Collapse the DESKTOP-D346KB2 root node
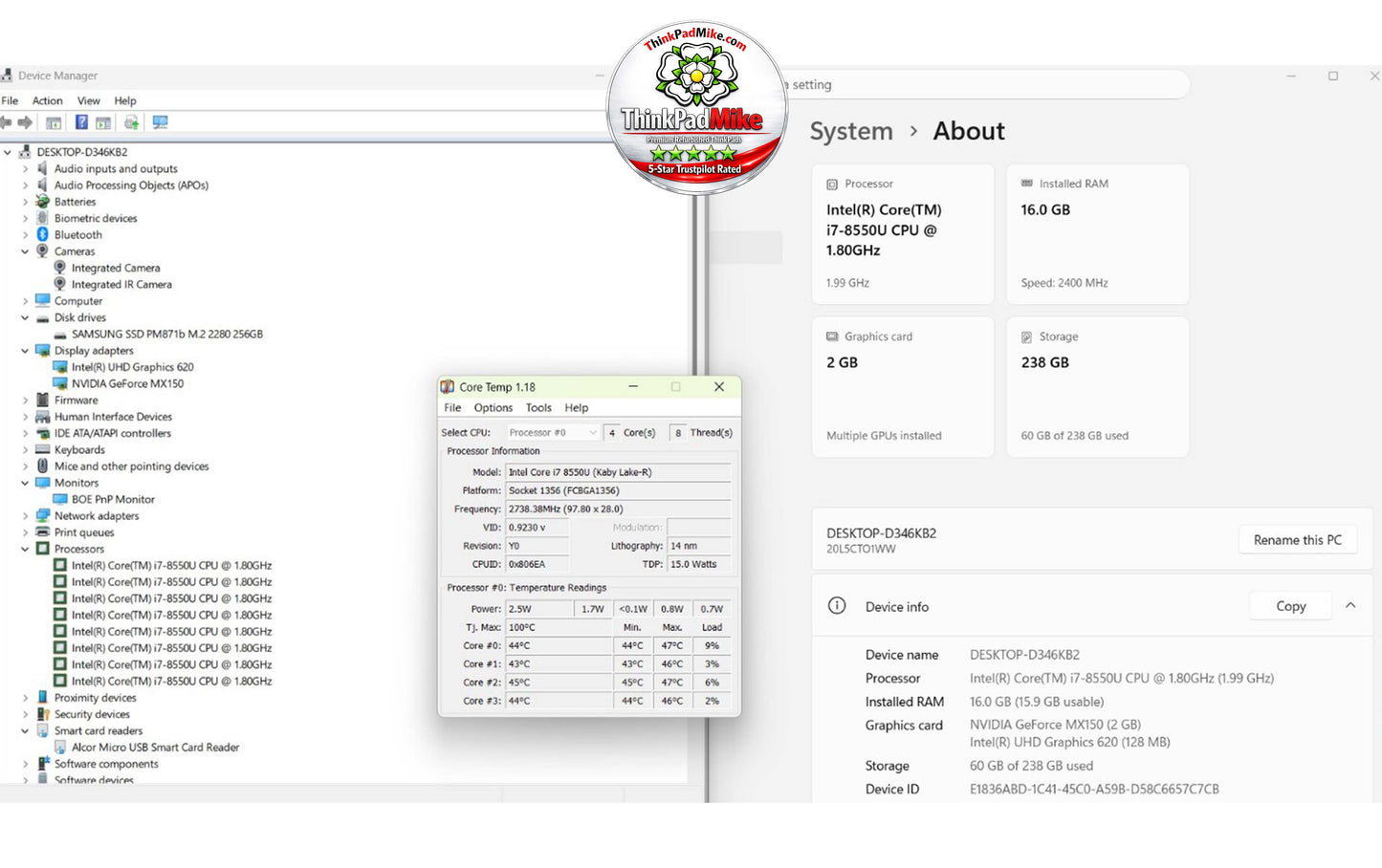This screenshot has width=1382, height=868. (x=8, y=152)
